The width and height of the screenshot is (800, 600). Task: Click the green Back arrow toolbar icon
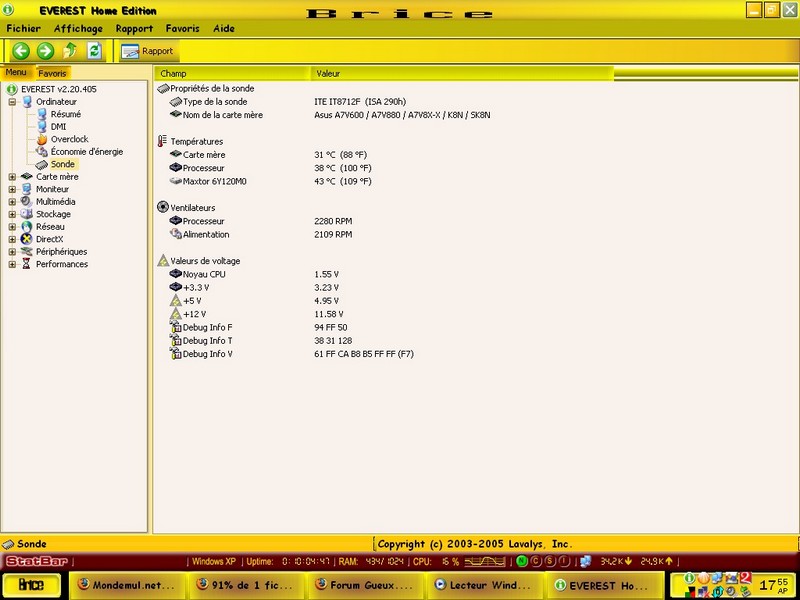pos(21,51)
